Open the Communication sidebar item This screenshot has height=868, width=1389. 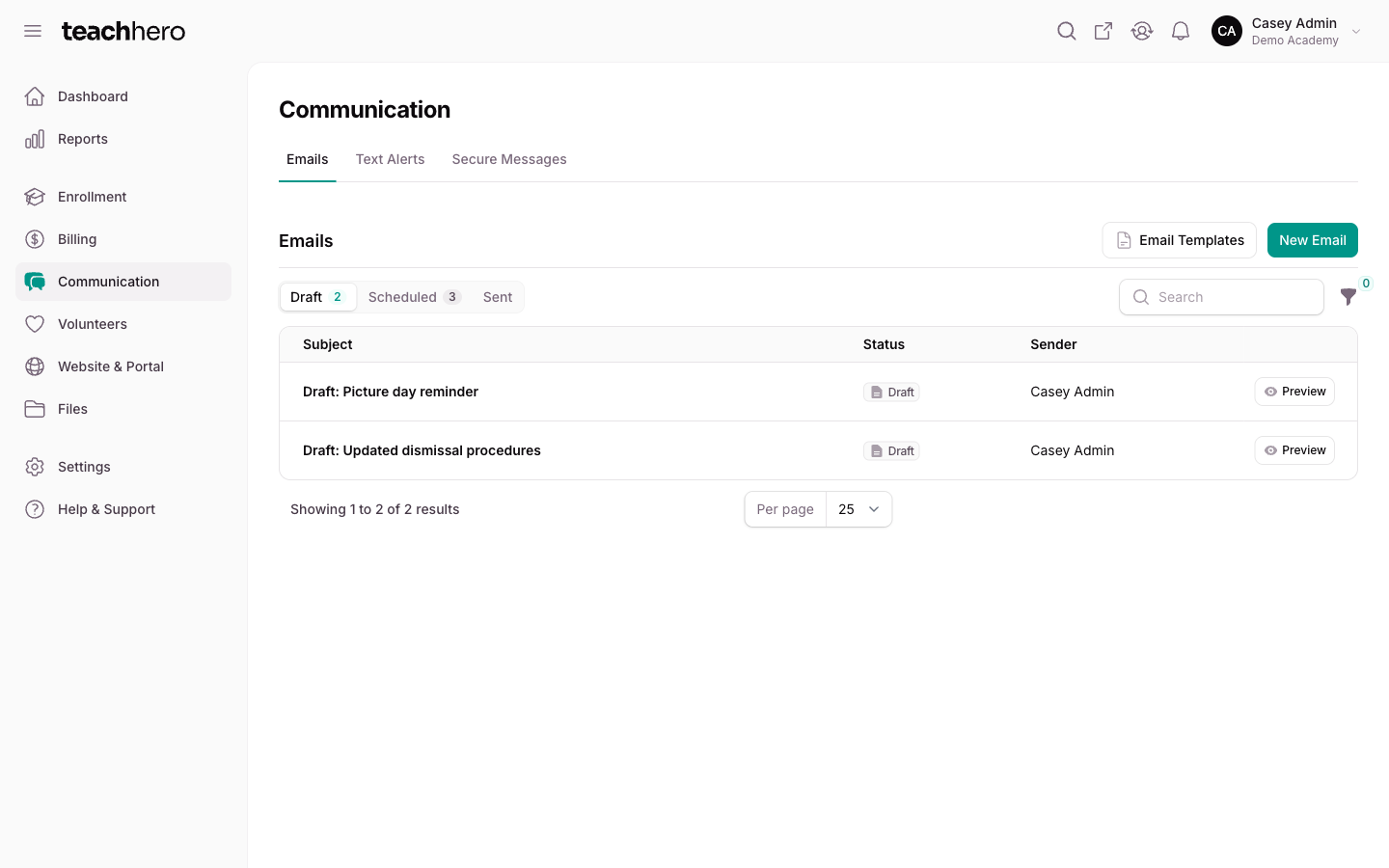(x=123, y=282)
